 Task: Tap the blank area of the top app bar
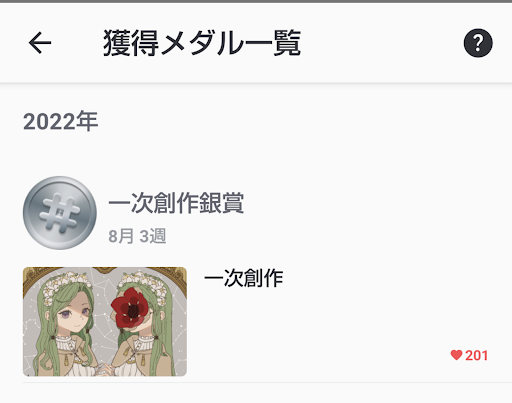click(380, 43)
